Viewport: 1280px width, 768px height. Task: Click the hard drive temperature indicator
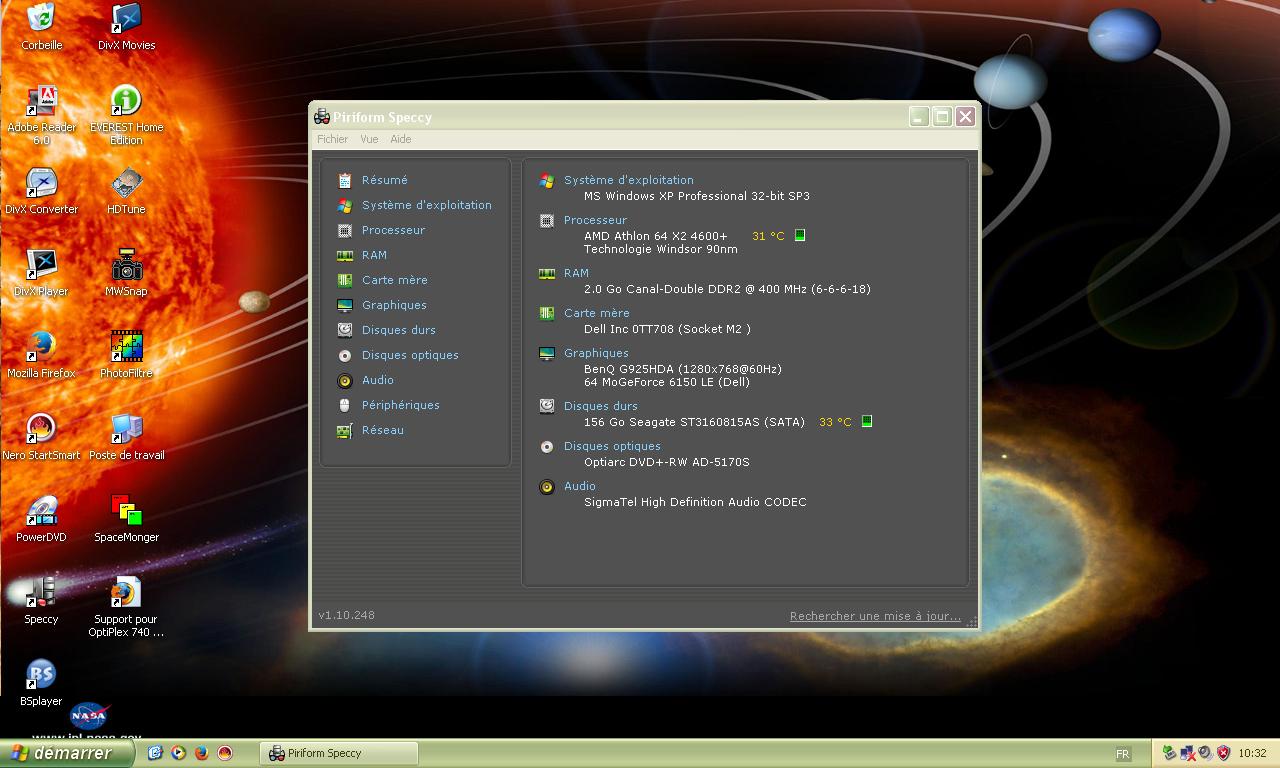867,422
